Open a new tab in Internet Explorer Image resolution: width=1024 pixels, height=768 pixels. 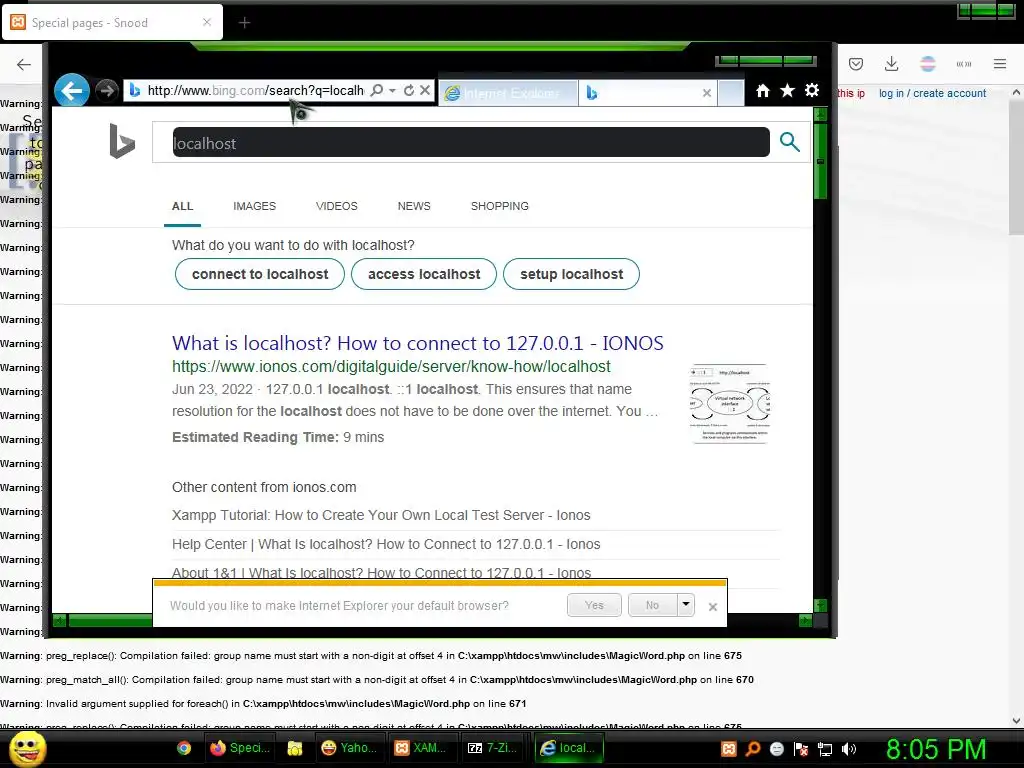click(731, 93)
